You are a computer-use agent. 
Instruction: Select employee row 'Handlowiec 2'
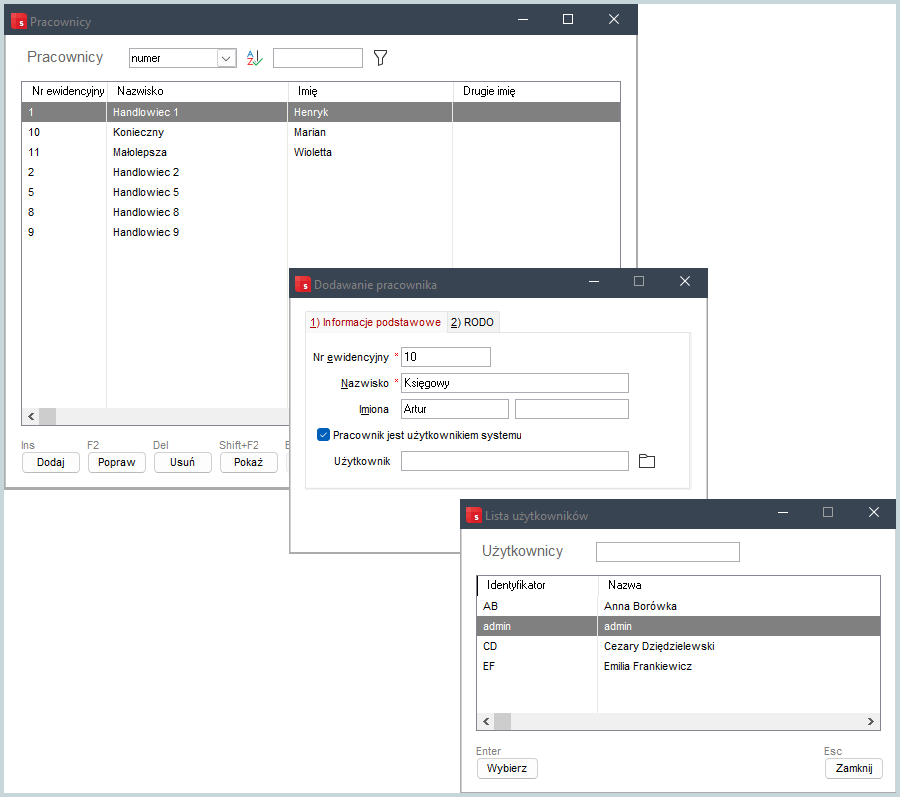321,172
